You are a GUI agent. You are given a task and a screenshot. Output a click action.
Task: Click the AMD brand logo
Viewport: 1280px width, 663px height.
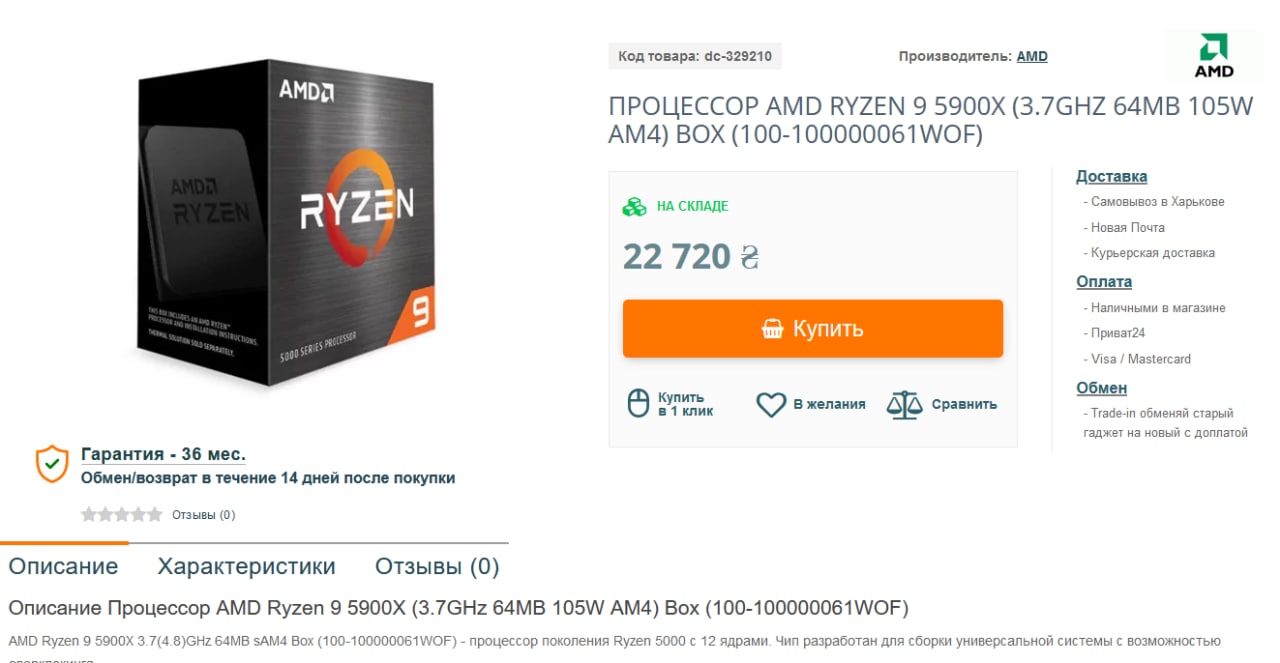[x=1214, y=56]
